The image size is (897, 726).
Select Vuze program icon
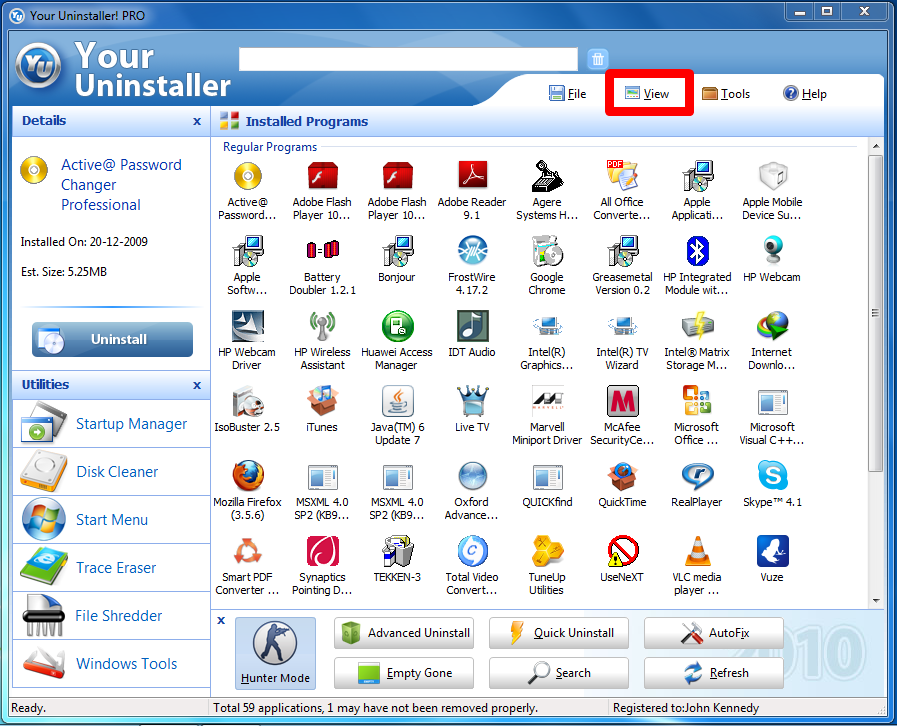pyautogui.click(x=772, y=551)
